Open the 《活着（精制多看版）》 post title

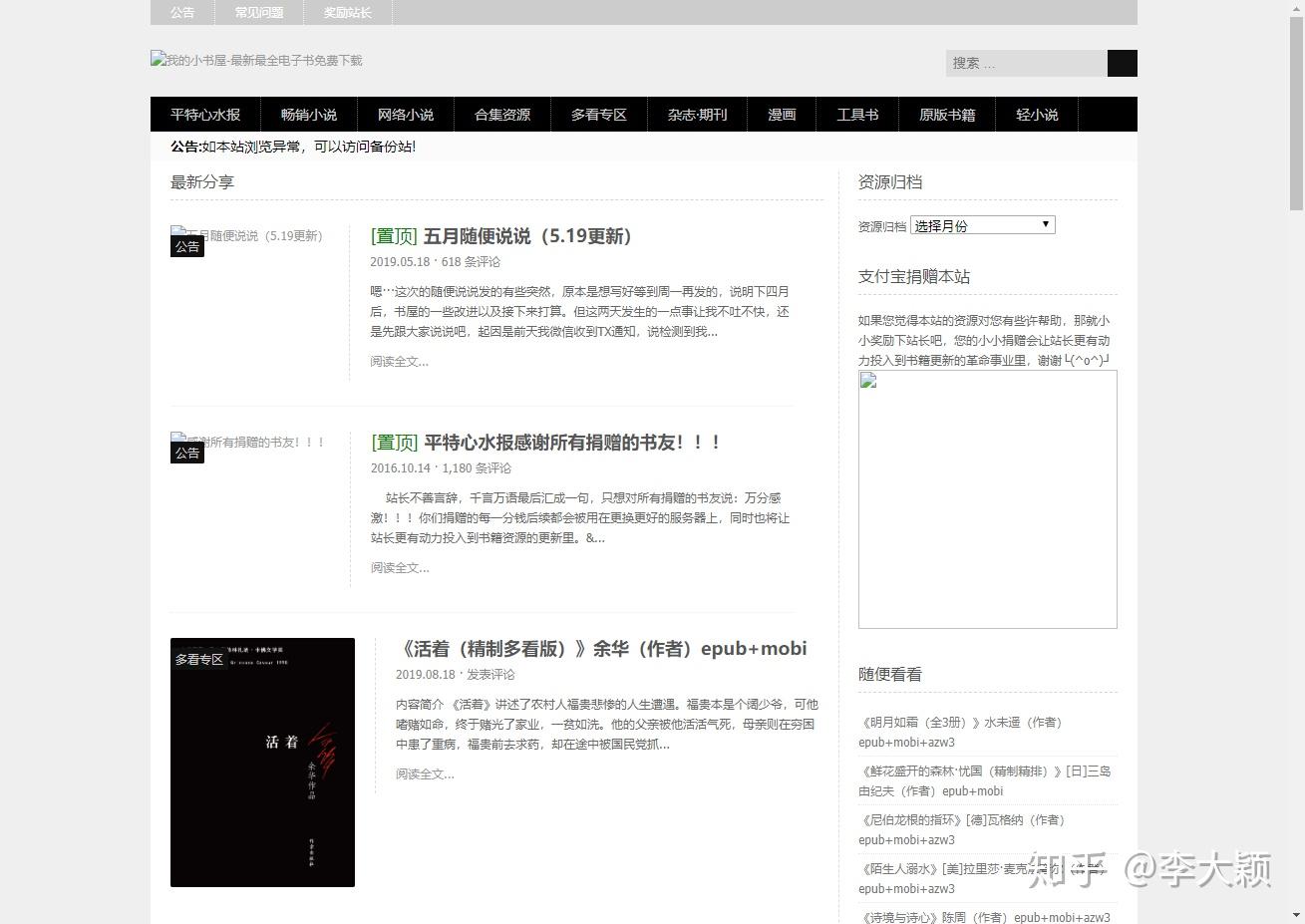(x=601, y=649)
